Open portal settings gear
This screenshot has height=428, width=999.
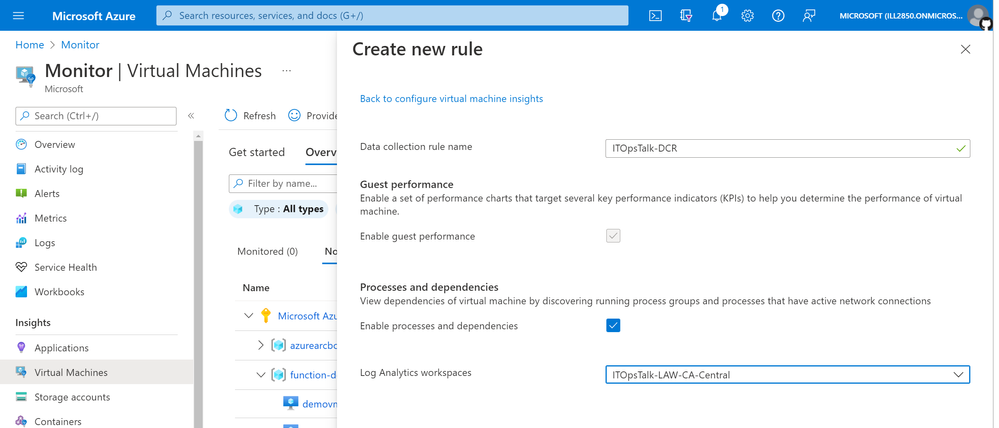tap(747, 16)
